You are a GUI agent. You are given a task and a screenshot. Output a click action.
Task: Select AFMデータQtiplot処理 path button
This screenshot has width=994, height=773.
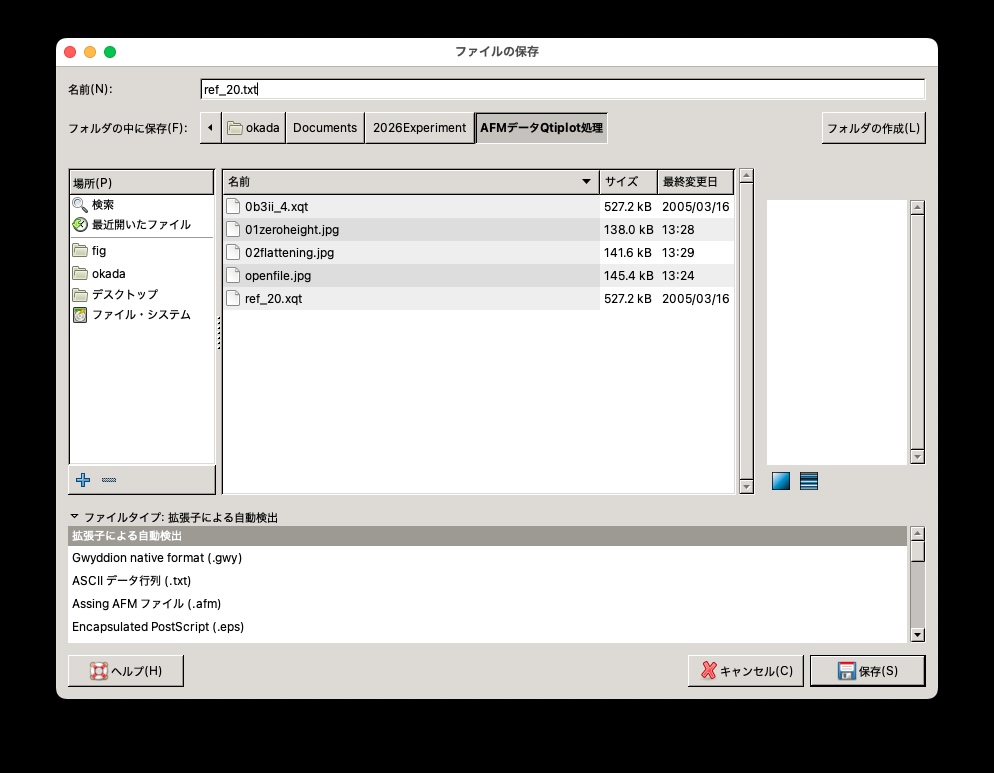tap(541, 127)
